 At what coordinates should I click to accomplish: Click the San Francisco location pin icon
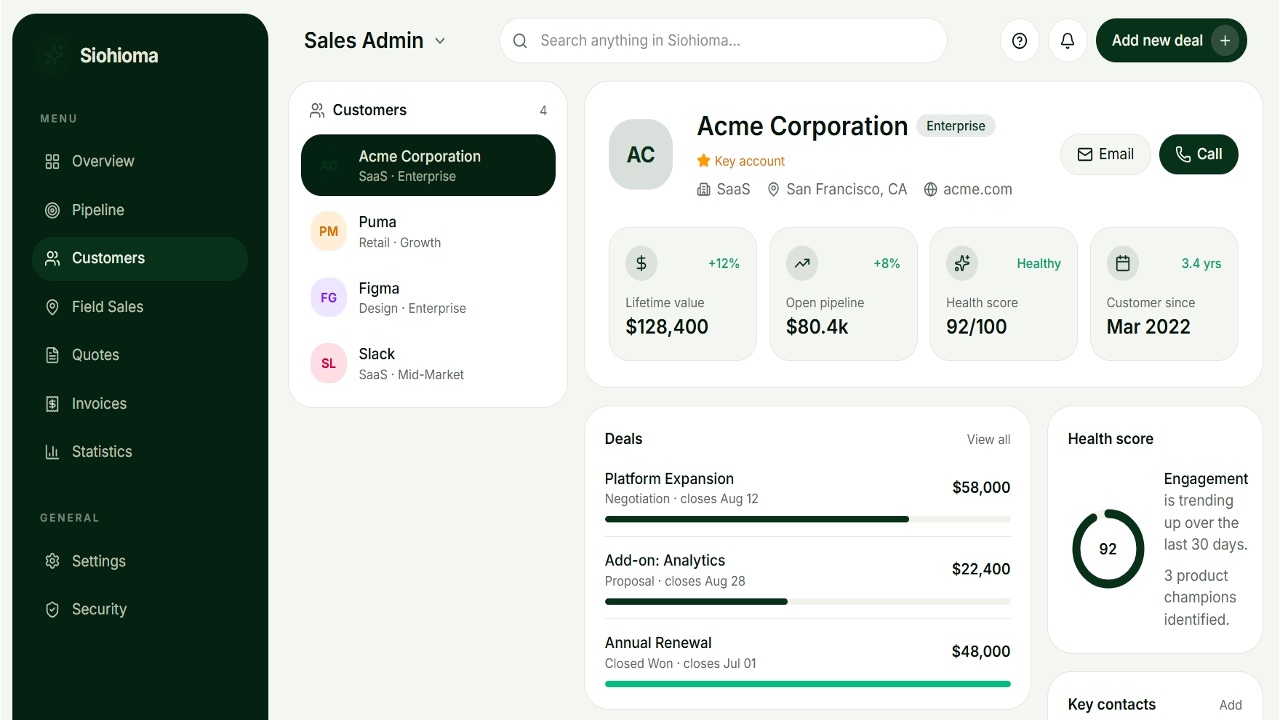(773, 189)
